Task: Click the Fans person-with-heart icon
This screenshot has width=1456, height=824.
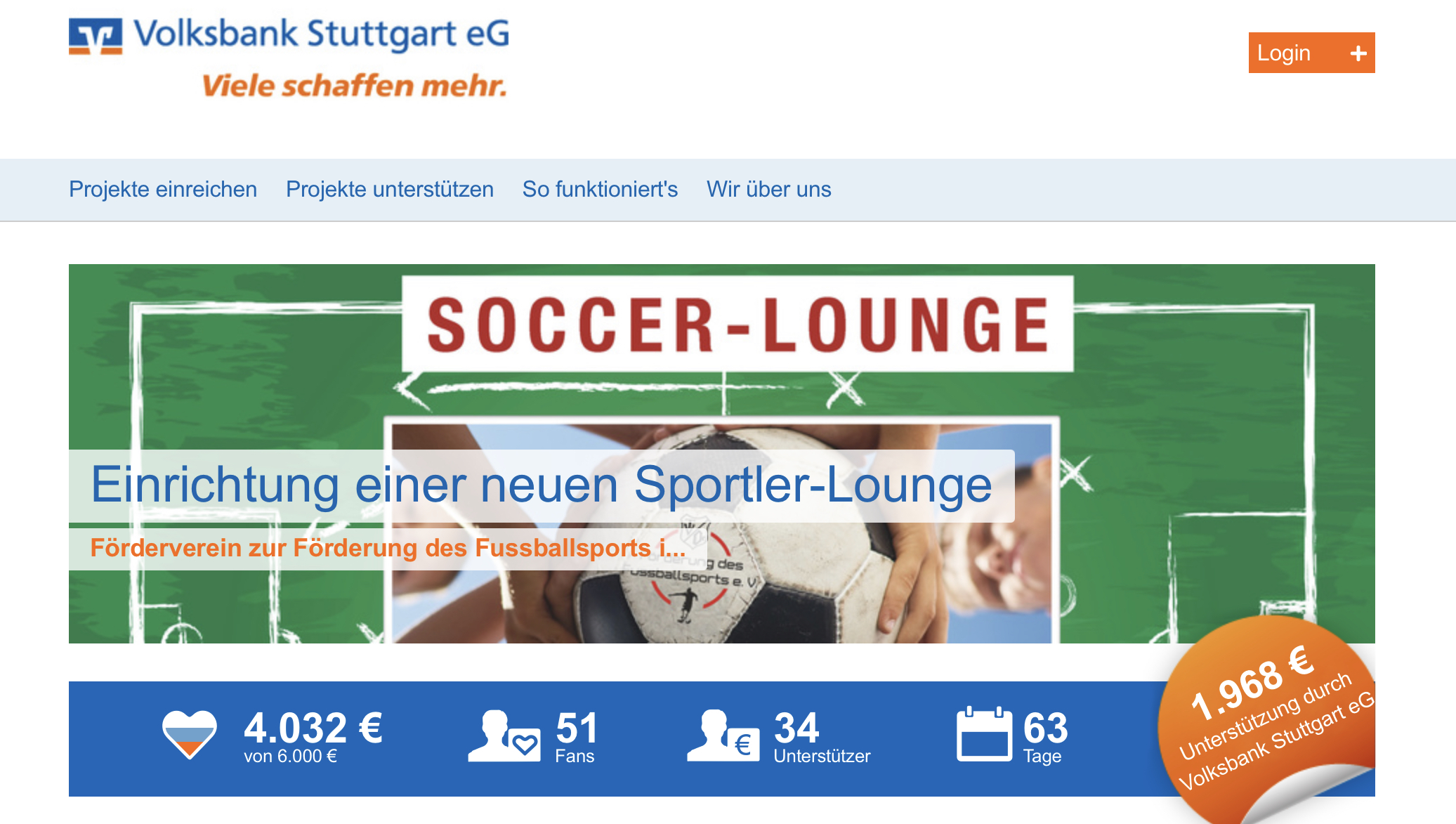Action: coord(504,735)
